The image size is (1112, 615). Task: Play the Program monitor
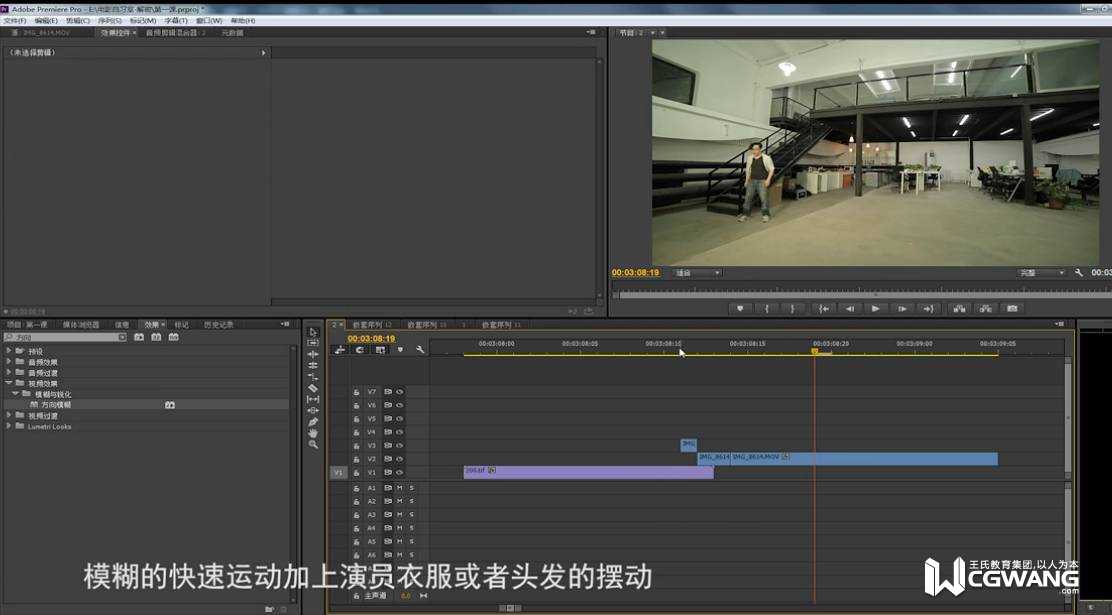pos(876,309)
